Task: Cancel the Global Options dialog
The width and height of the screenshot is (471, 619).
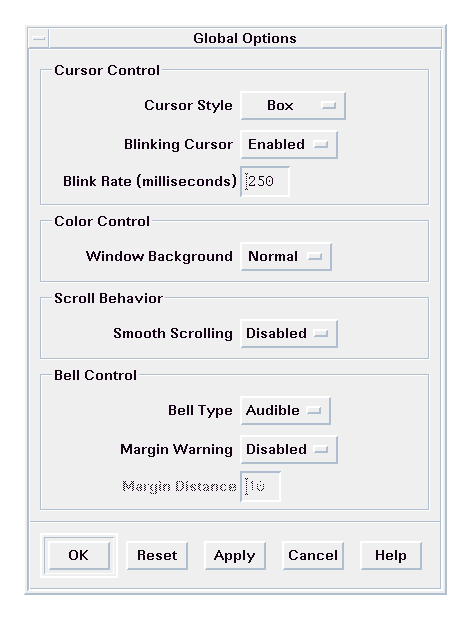Action: point(313,555)
